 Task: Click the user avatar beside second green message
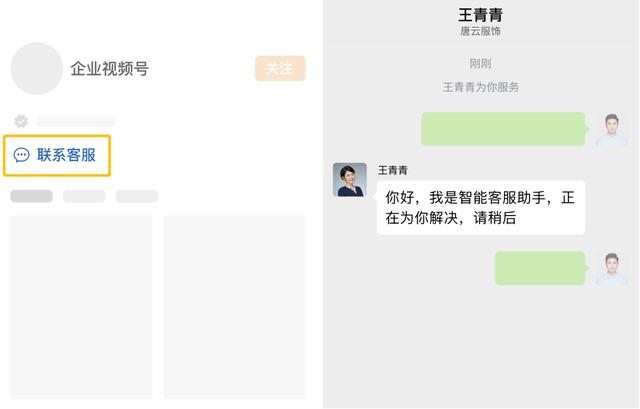(611, 268)
